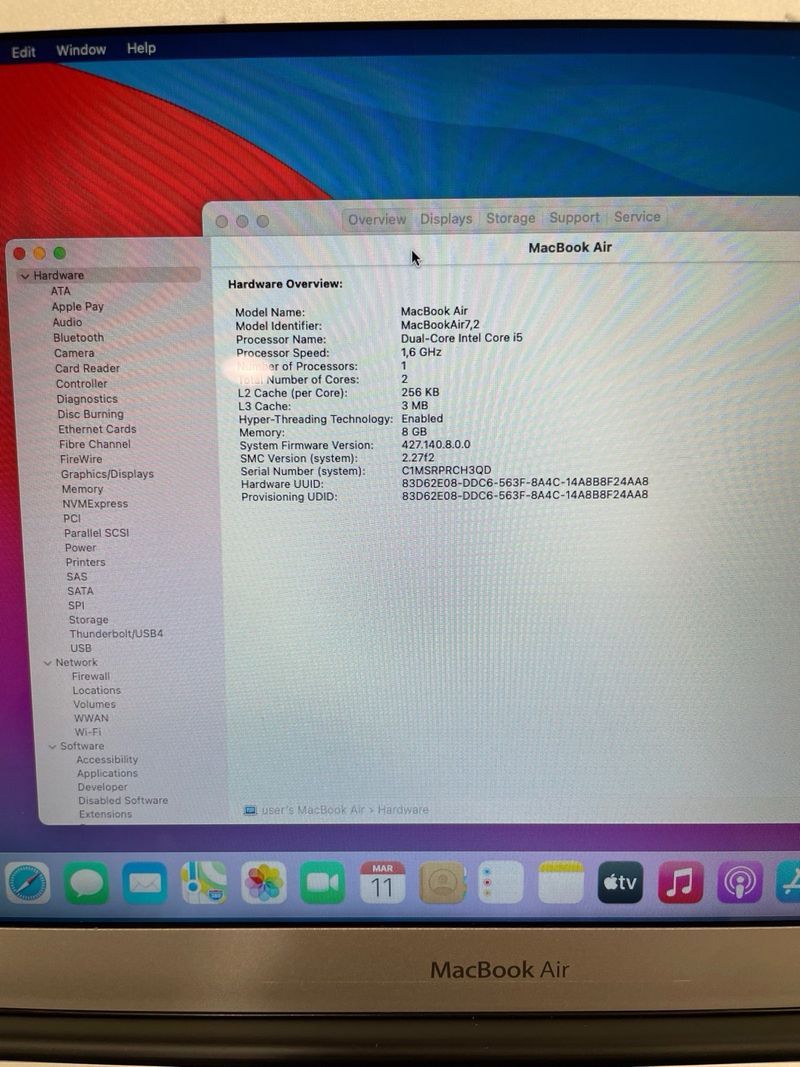Select Locations under Network
Screen dimensions: 800x1067
point(96,690)
